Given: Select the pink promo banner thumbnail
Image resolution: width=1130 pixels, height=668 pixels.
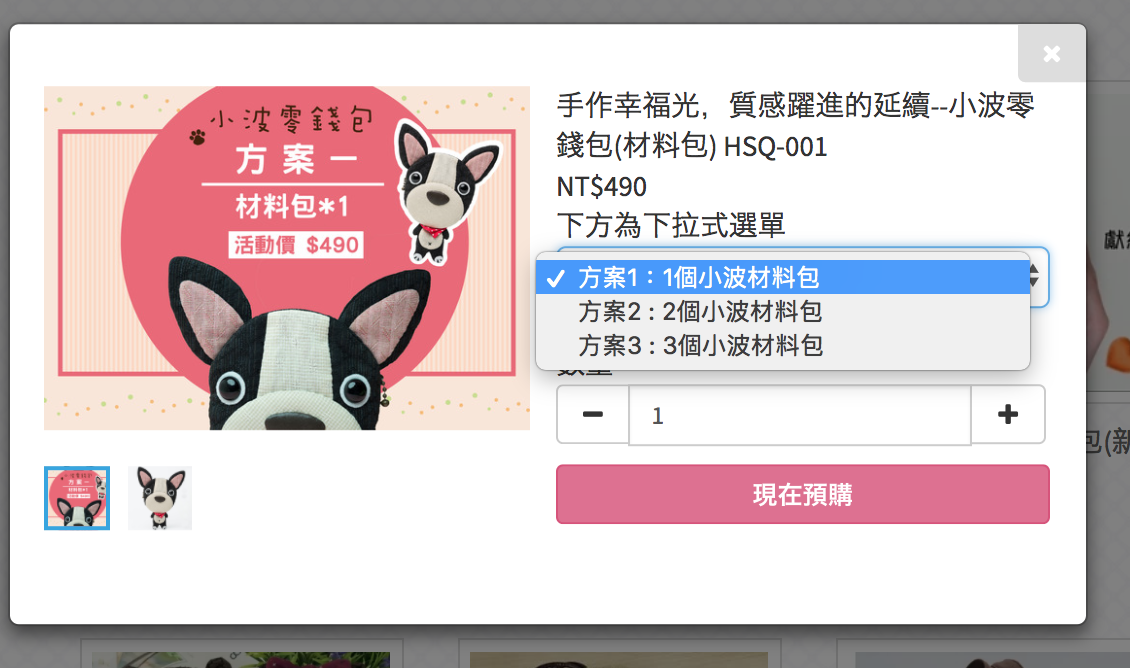Looking at the screenshot, I should click(77, 498).
